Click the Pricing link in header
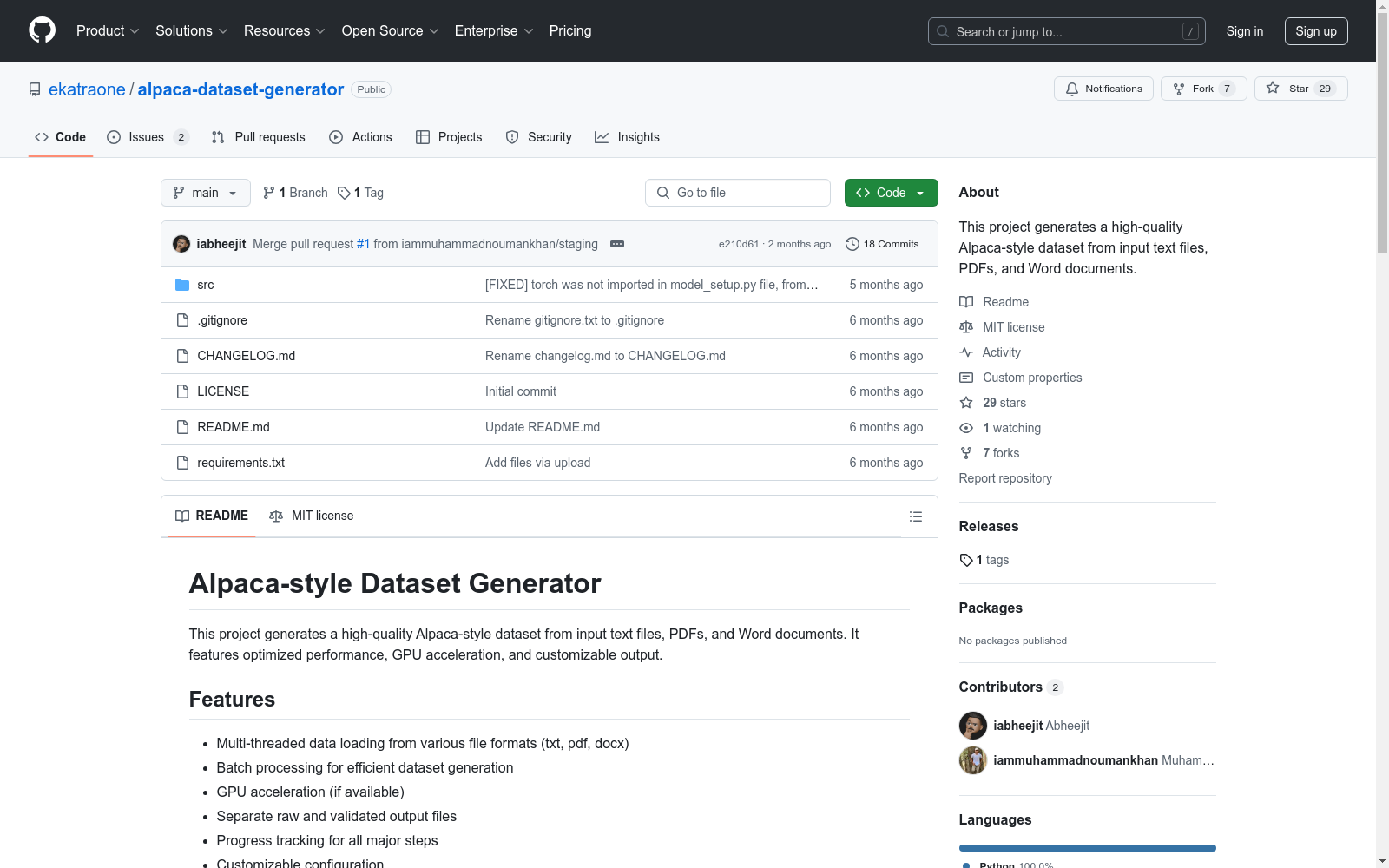This screenshot has height=868, width=1389. 570,30
